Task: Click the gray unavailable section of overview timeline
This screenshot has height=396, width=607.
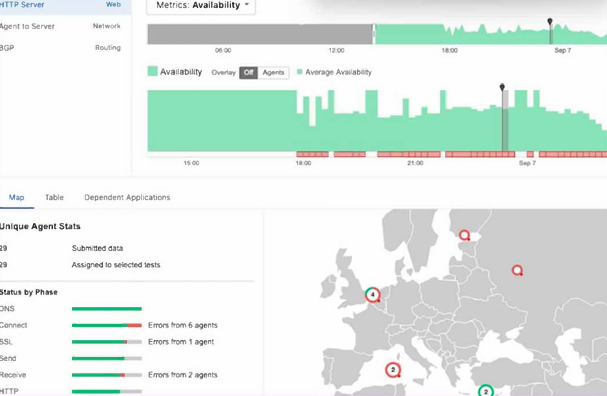Action: coord(260,34)
